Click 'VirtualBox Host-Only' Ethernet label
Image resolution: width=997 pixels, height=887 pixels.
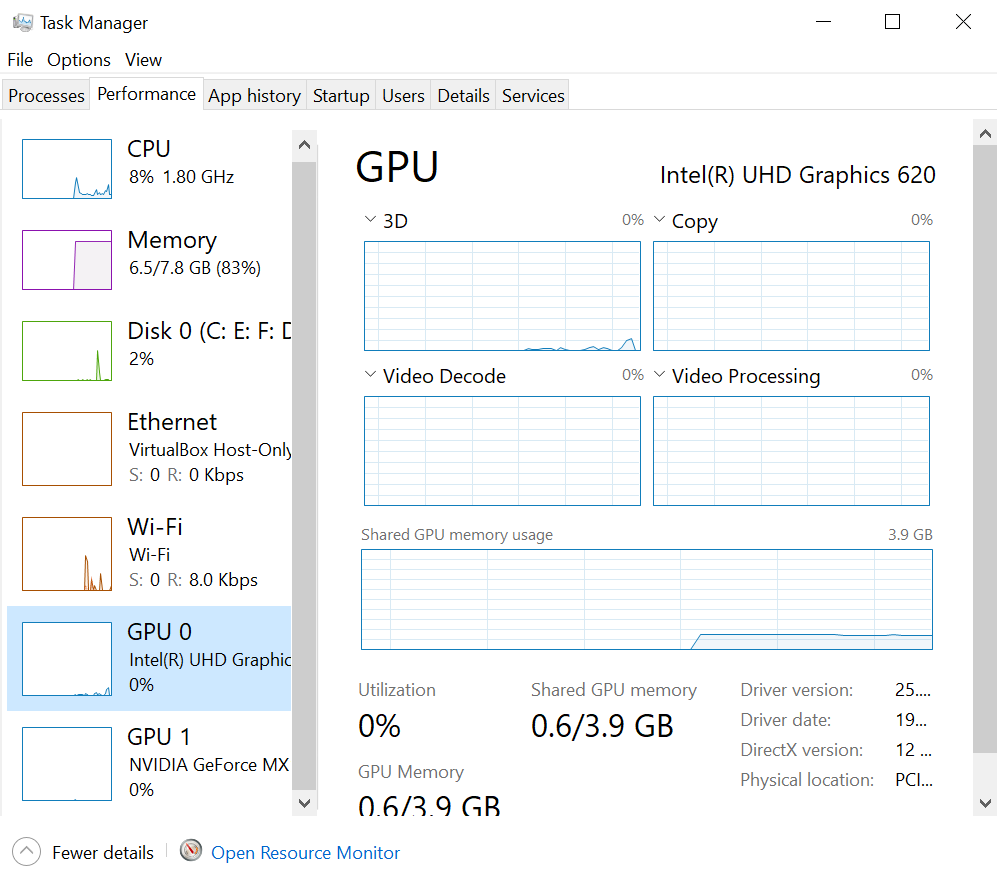click(210, 450)
